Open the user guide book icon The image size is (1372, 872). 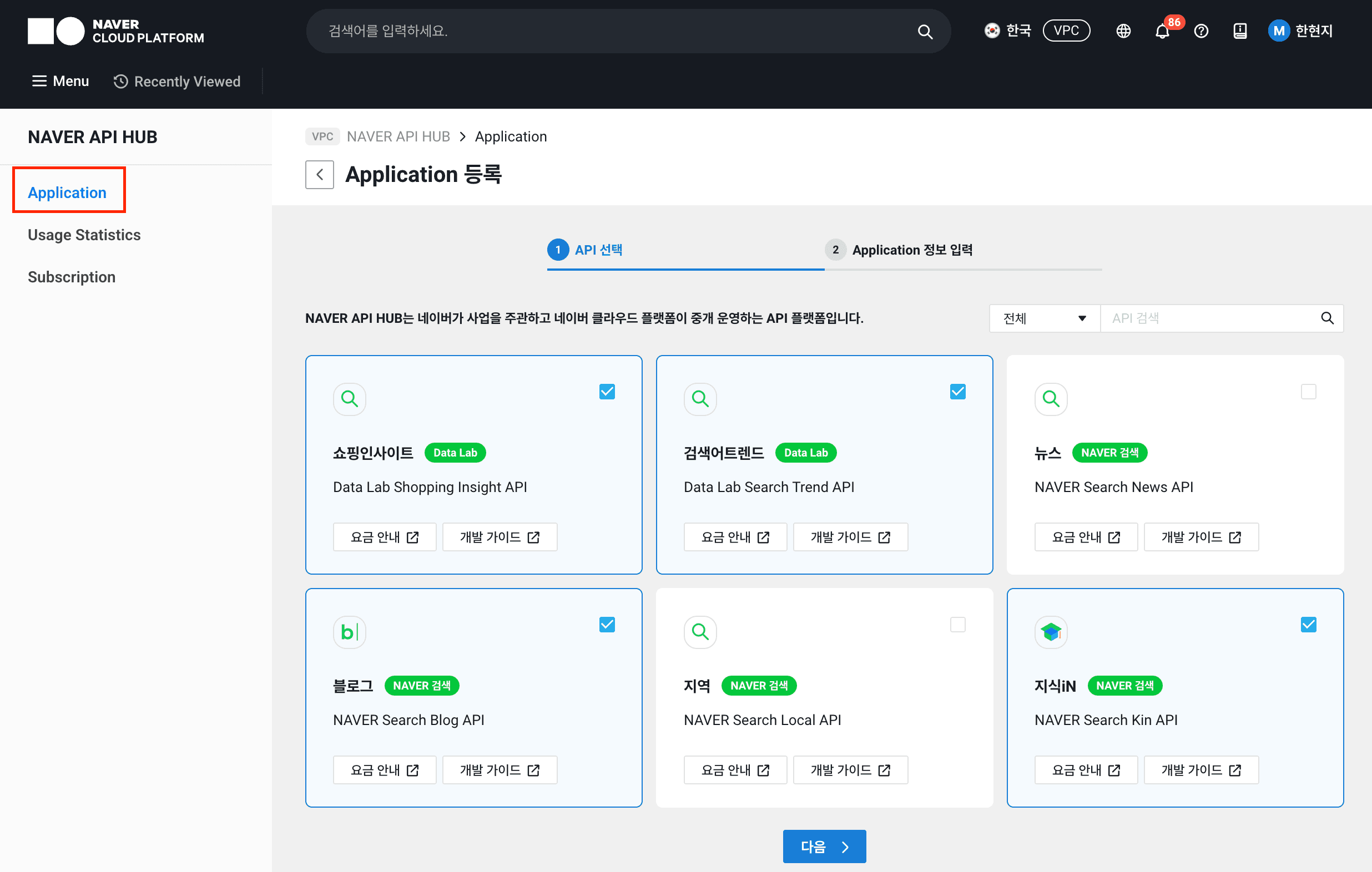(x=1240, y=31)
